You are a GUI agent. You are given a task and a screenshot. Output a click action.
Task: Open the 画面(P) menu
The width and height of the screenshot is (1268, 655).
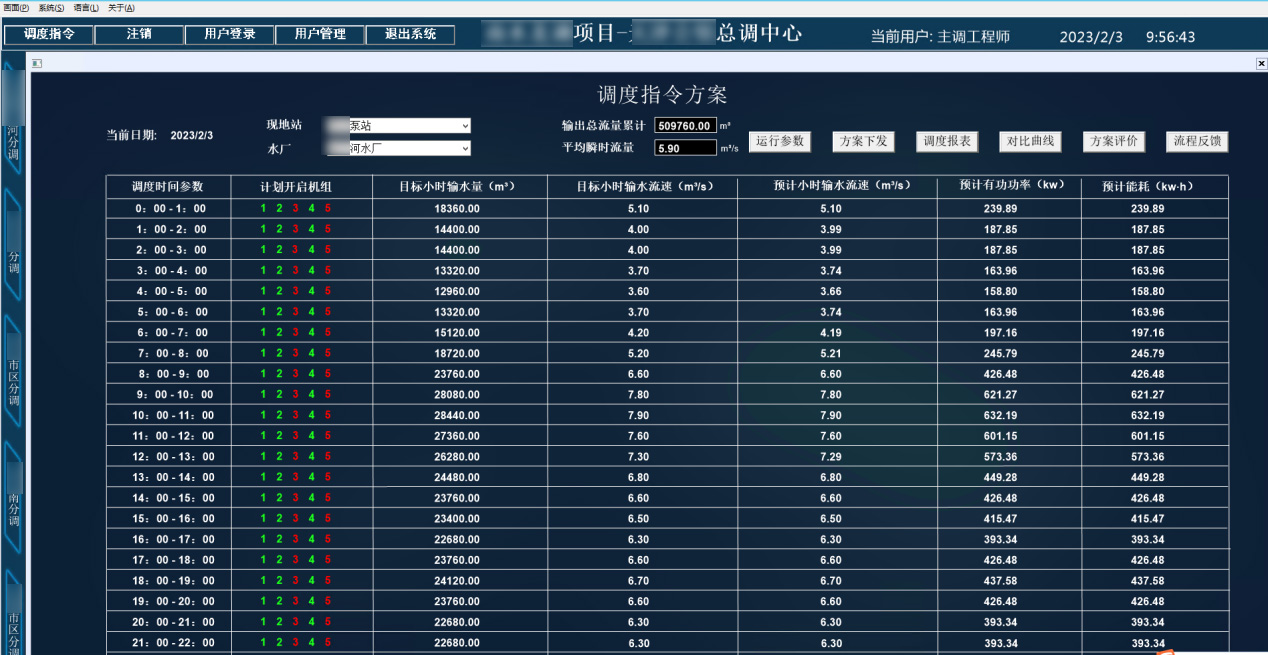point(17,7)
